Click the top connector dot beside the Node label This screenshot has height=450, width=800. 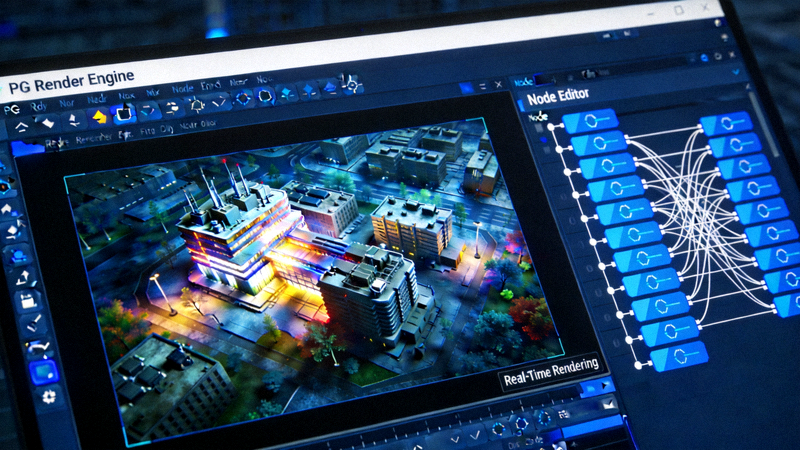click(551, 126)
